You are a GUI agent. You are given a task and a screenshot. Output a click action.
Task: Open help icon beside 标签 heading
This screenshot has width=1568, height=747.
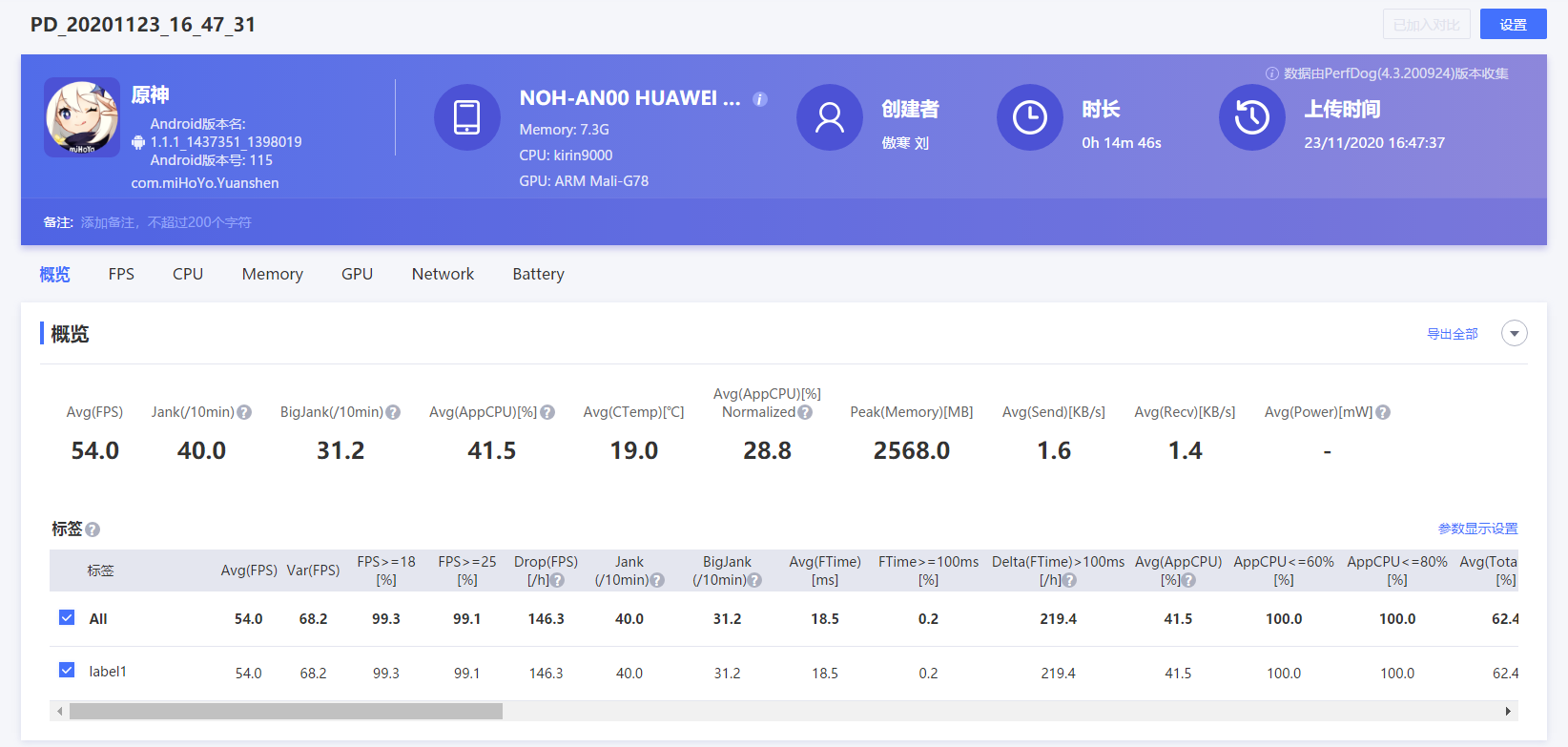pos(93,529)
